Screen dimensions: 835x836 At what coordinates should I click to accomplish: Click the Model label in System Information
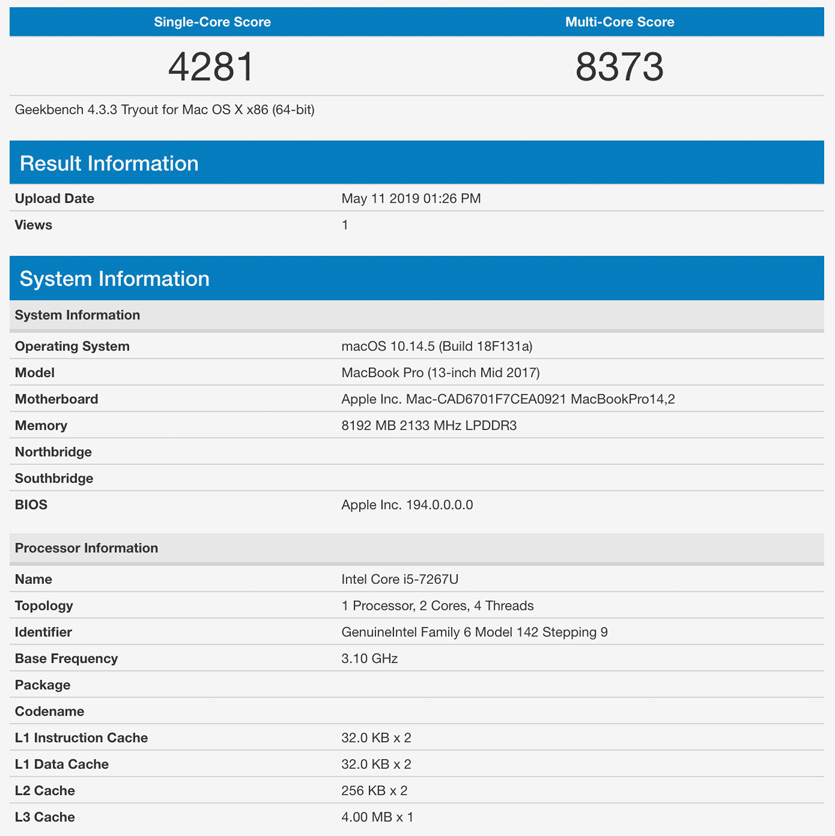point(35,373)
